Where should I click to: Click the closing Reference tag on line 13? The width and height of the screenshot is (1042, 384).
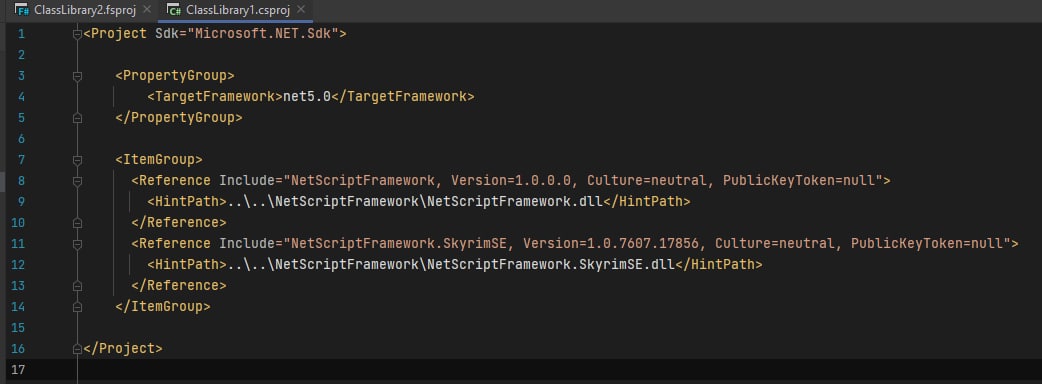[x=179, y=286]
